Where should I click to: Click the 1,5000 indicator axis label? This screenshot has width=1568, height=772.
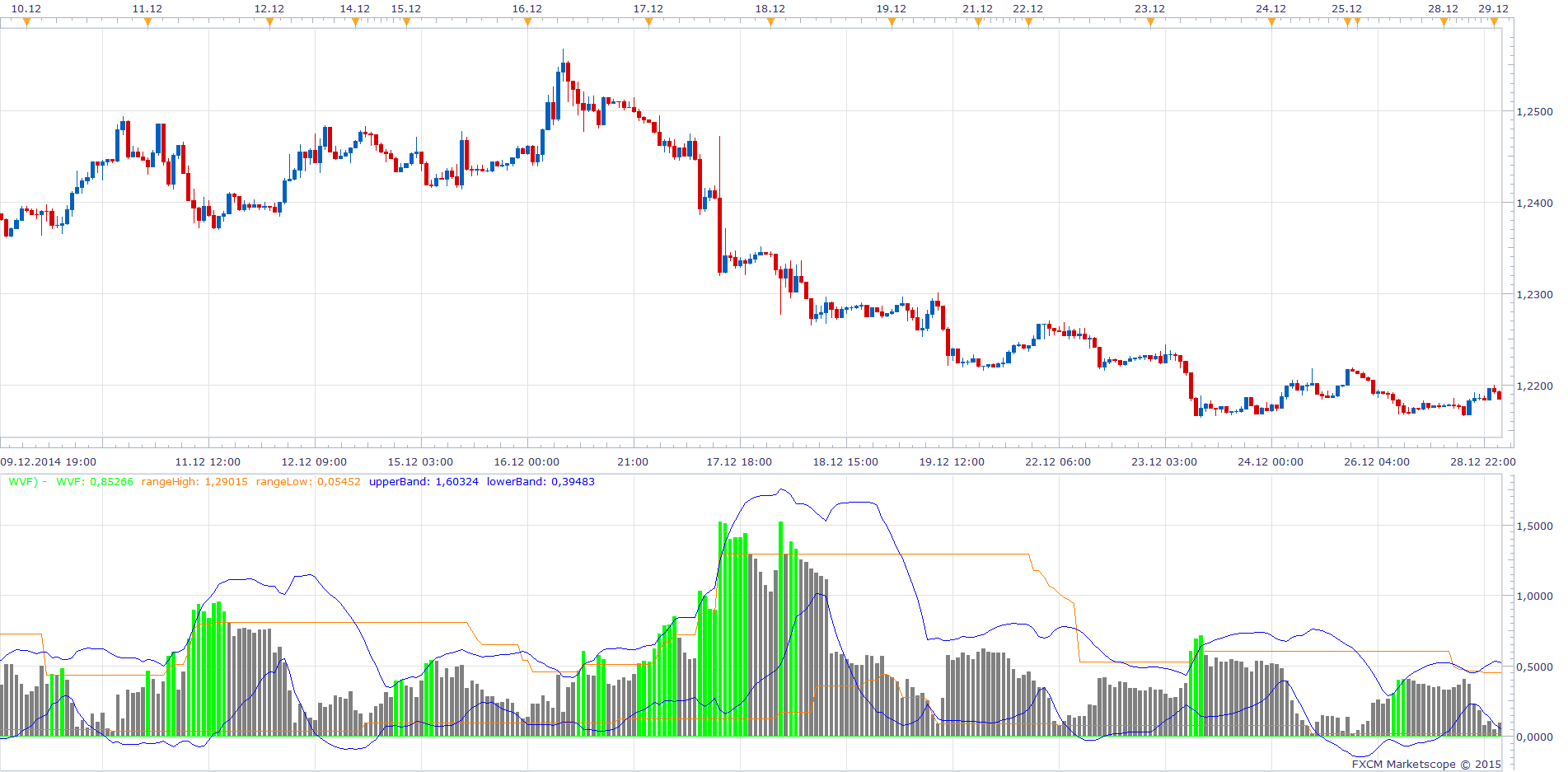1534,526
